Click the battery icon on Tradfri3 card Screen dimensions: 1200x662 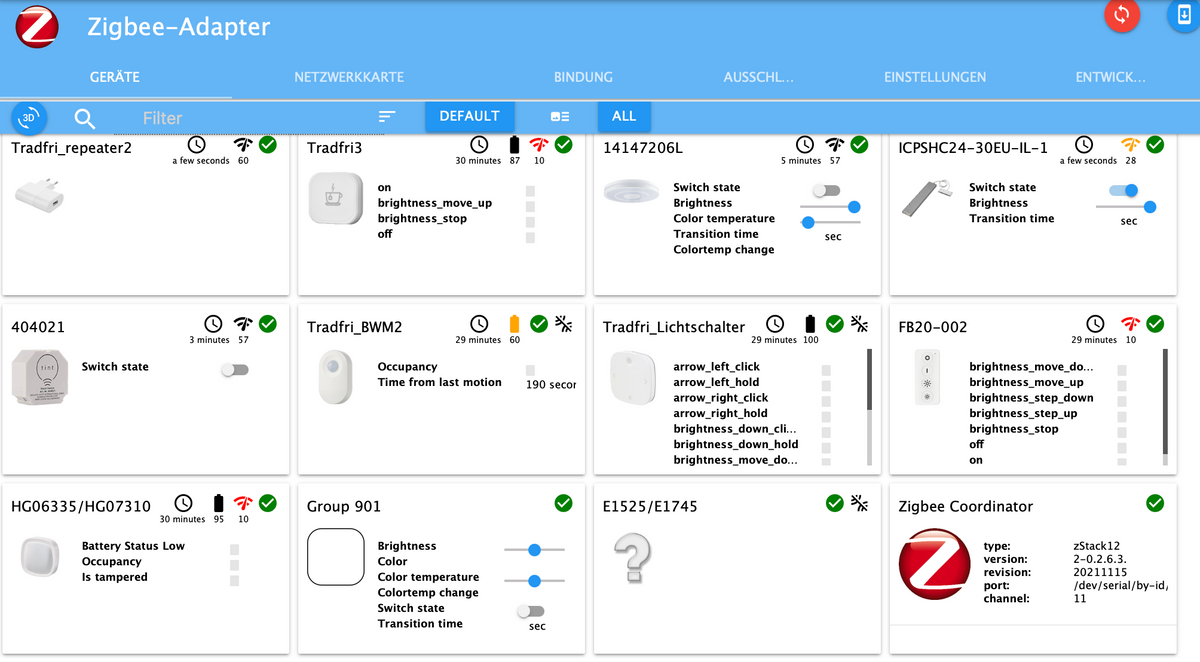coord(515,145)
